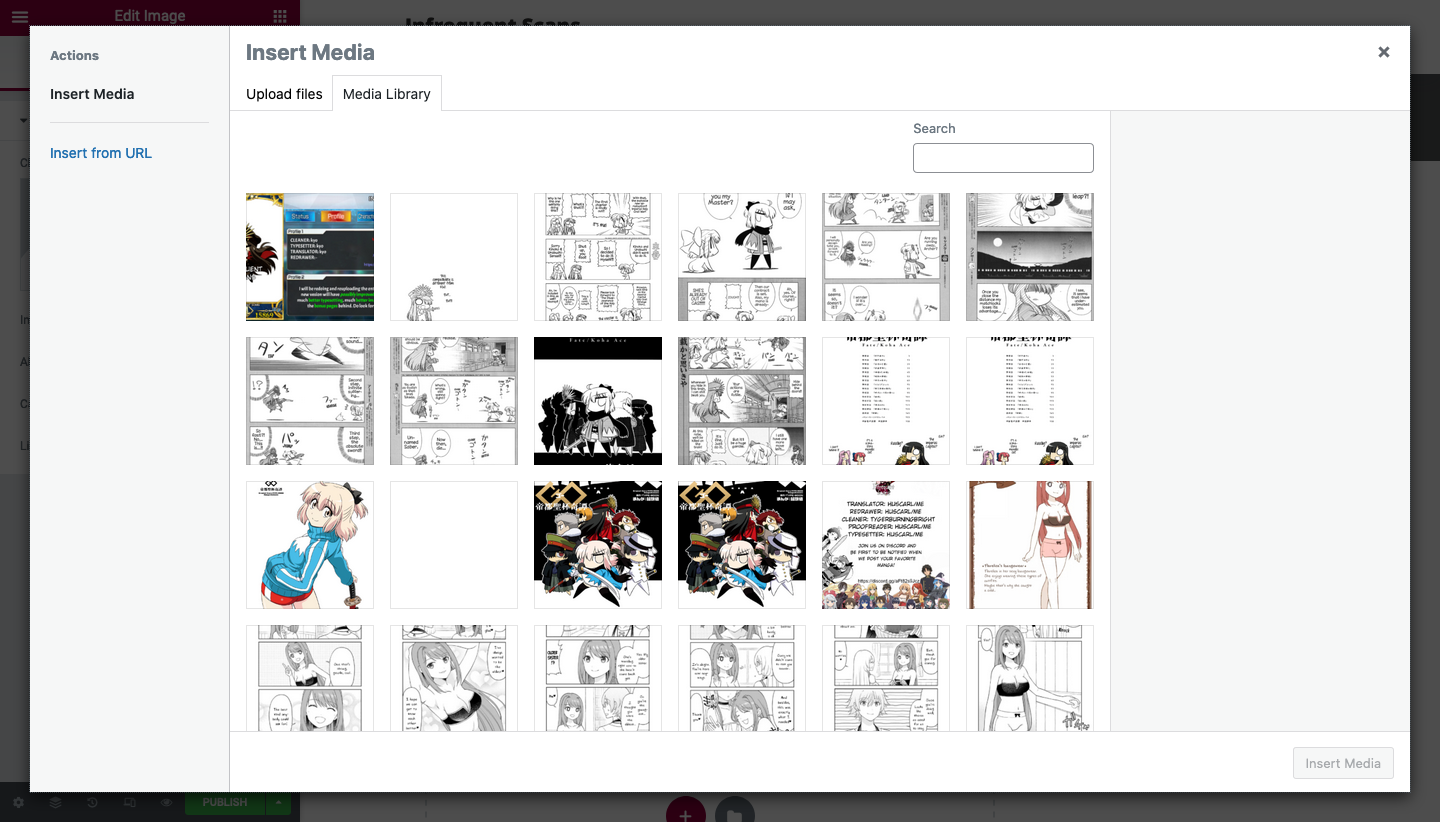This screenshot has width=1440, height=822.
Task: Select the red-haired girl in pink shorts thumbnail
Action: point(1030,545)
